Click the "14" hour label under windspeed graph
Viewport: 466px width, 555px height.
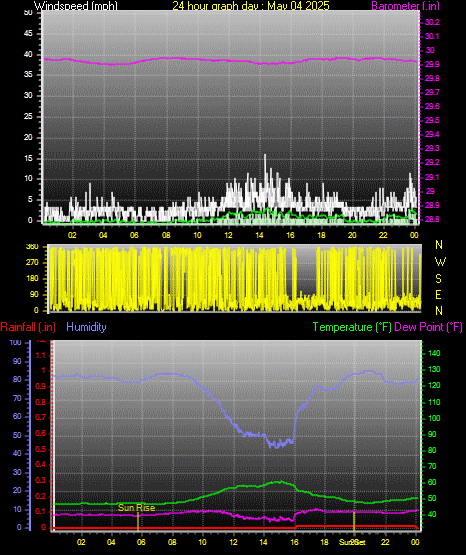coord(259,235)
